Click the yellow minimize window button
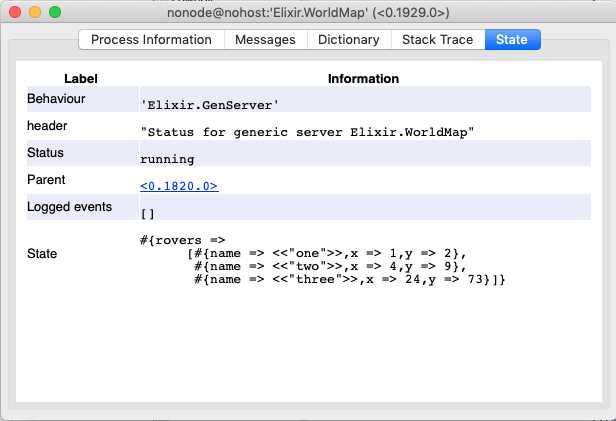This screenshot has height=421, width=616. (35, 12)
